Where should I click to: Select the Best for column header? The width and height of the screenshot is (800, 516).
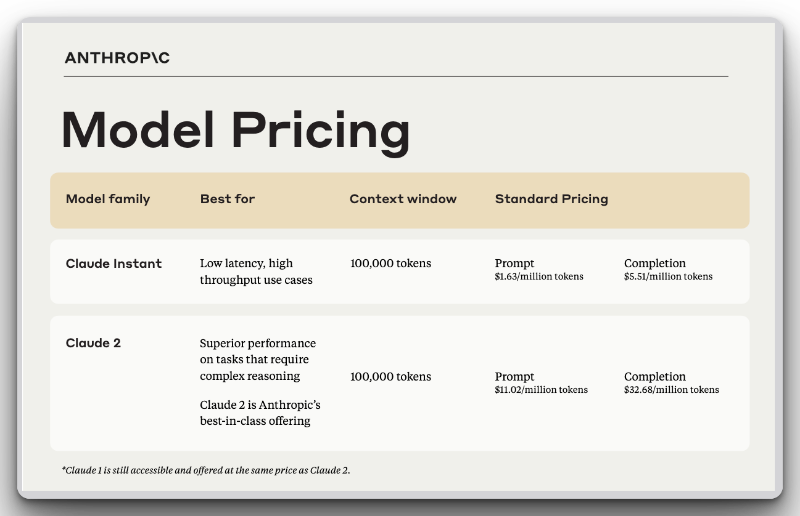click(227, 199)
